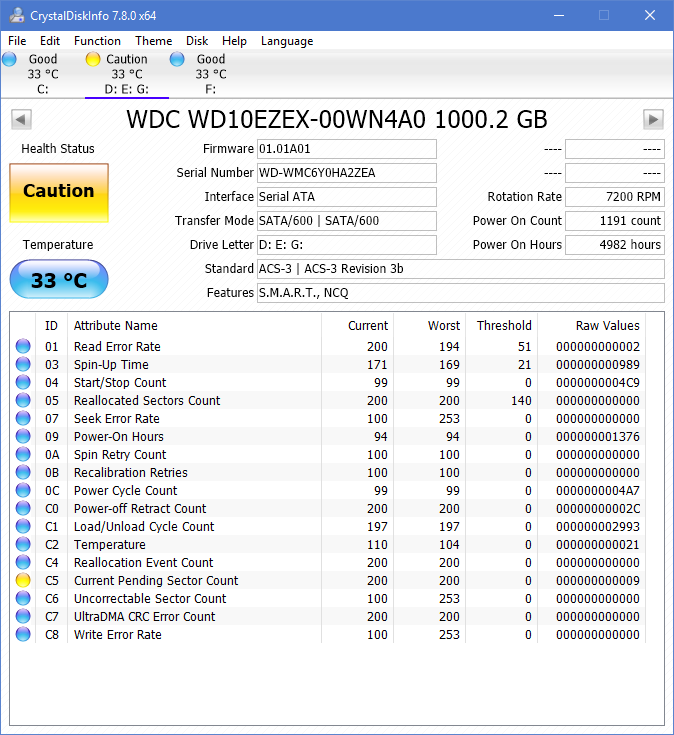Select the blue orb for drive F:
The height and width of the screenshot is (735, 674).
(177, 60)
